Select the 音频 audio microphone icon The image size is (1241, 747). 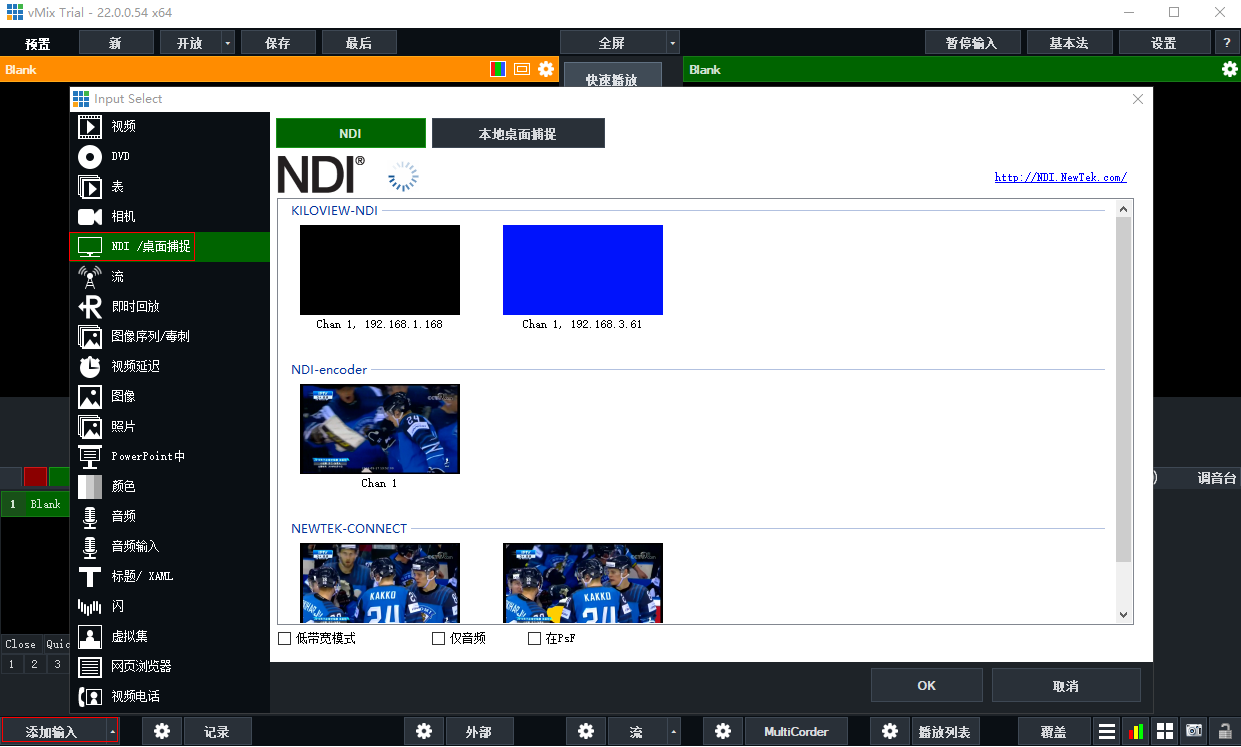pyautogui.click(x=90, y=516)
